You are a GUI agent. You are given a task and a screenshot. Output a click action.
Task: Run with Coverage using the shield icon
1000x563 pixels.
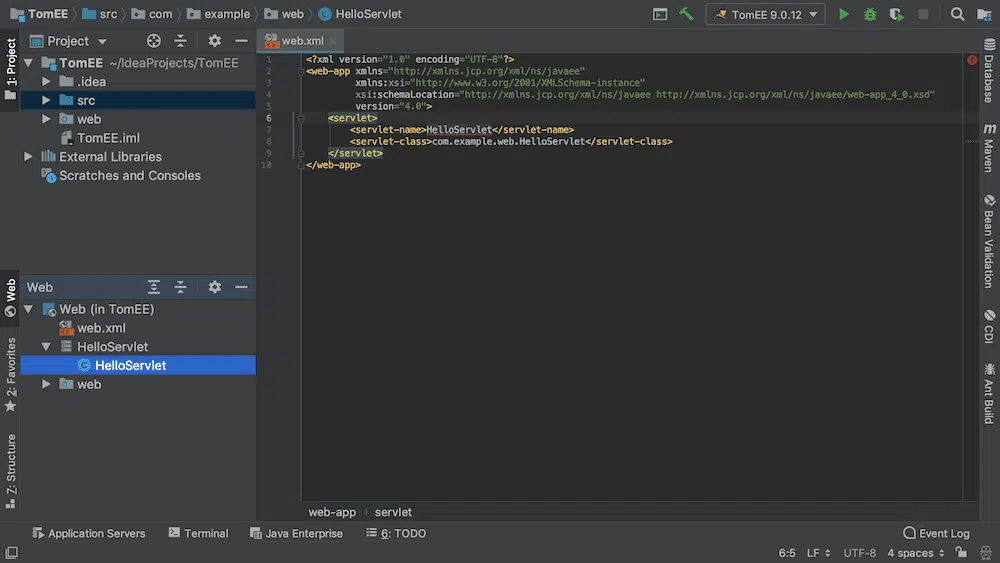[x=896, y=15]
